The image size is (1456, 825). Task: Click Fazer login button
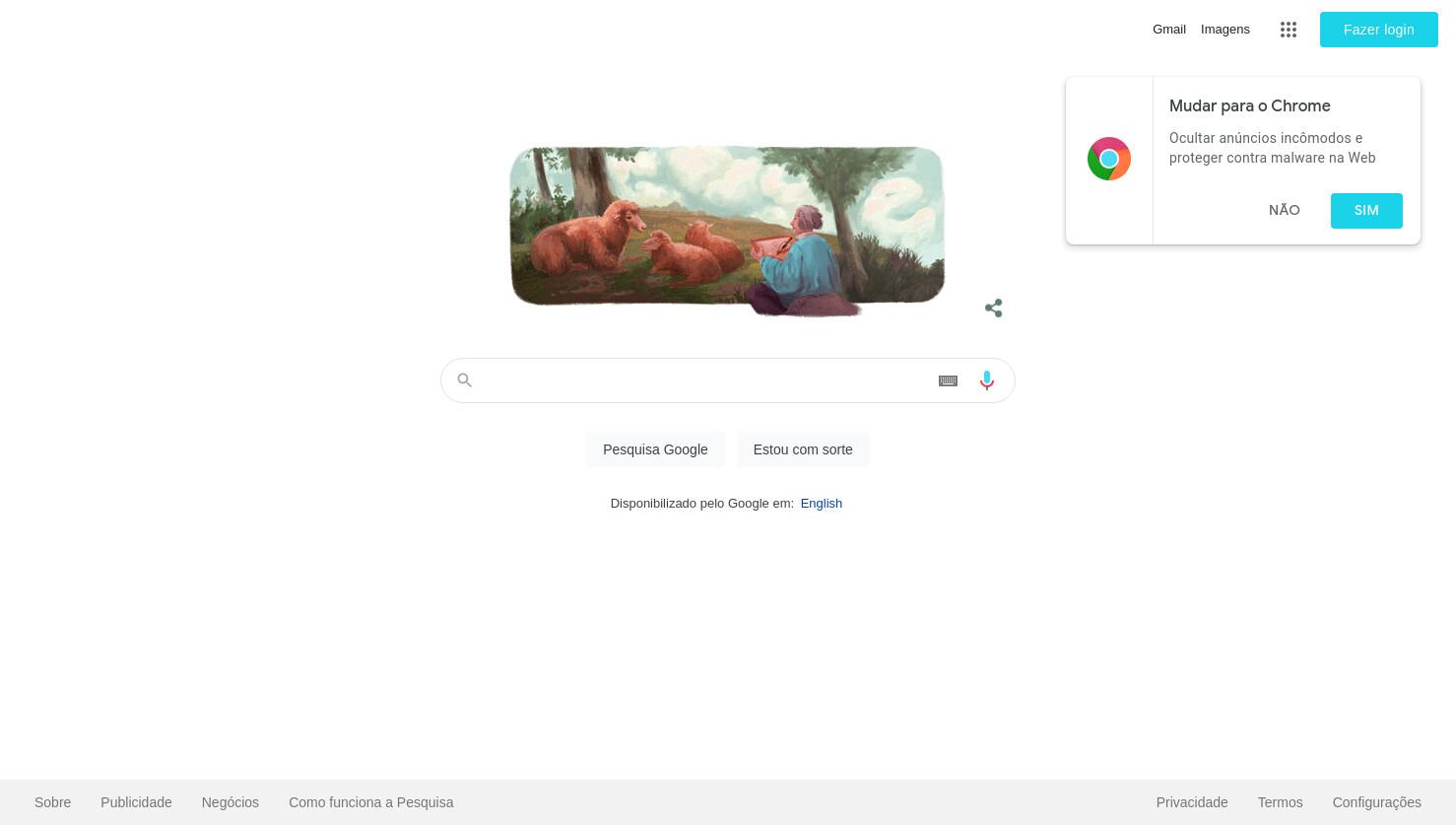[x=1378, y=30]
